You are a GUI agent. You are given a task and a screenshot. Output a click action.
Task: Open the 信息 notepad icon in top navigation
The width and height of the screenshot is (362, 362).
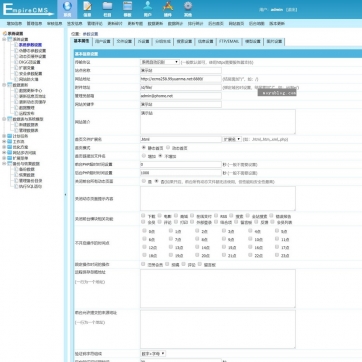(87, 7)
